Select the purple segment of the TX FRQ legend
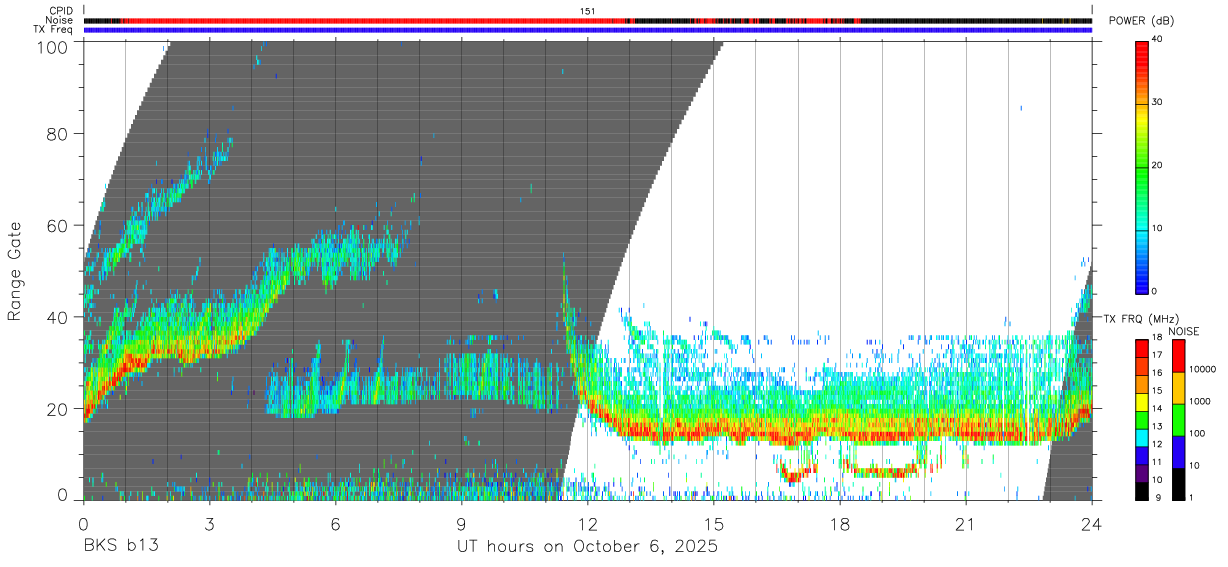 coord(1142,473)
